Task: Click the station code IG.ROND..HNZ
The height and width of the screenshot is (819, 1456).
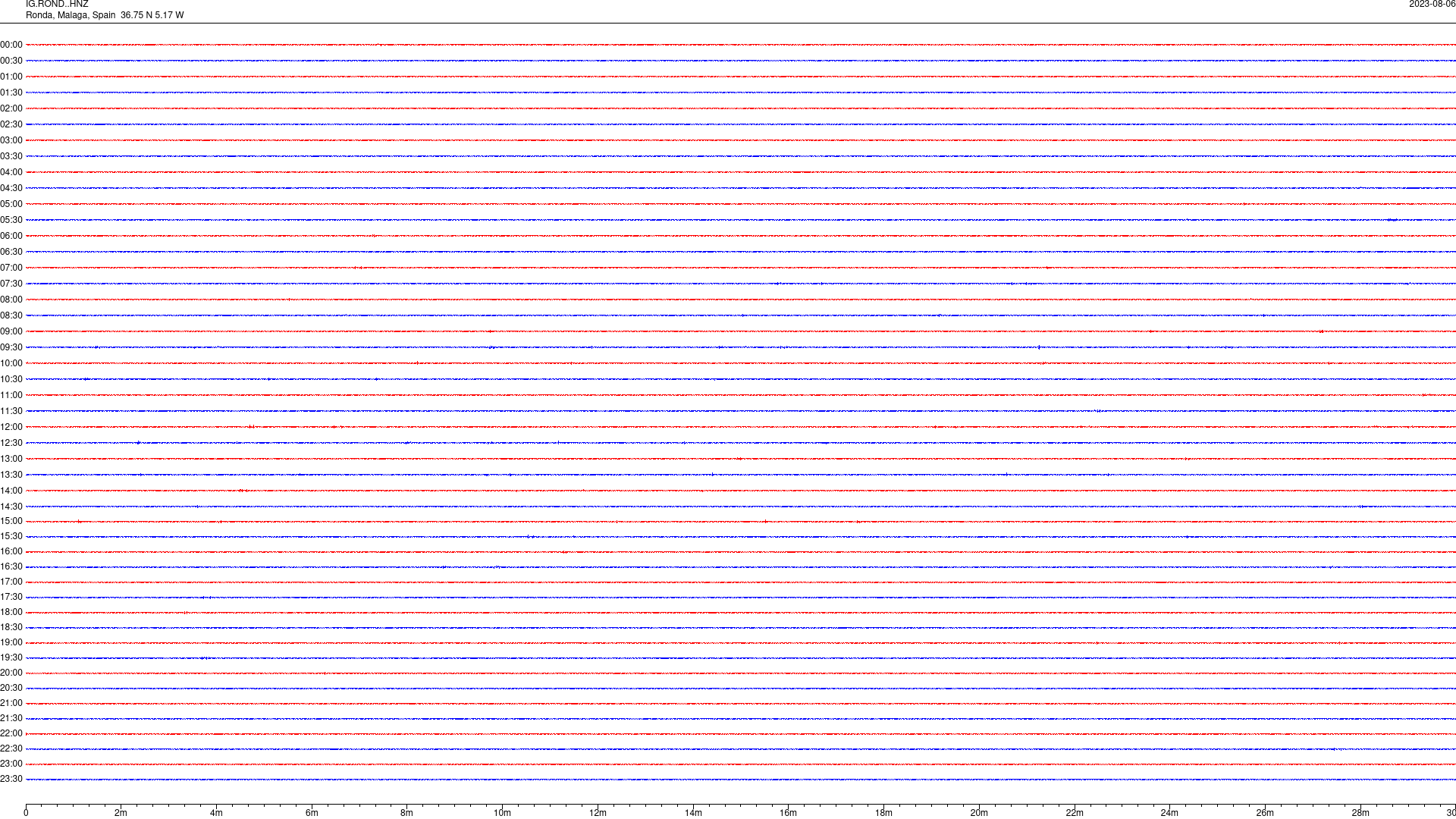Action: pos(57,5)
